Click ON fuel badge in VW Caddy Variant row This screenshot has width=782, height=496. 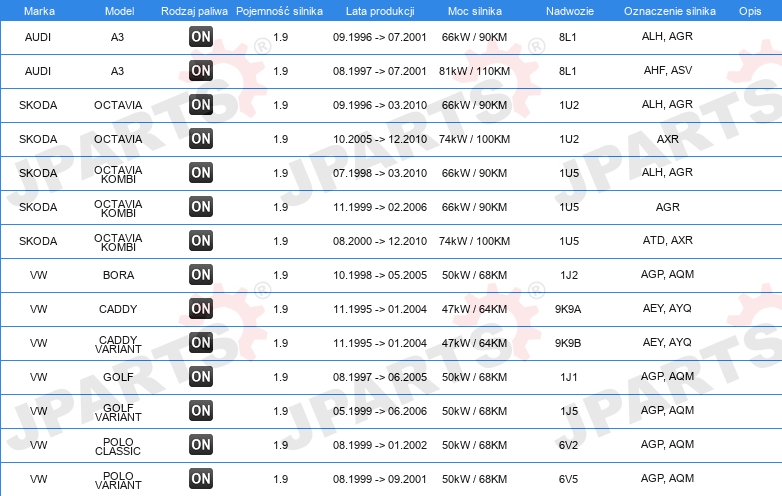point(201,342)
